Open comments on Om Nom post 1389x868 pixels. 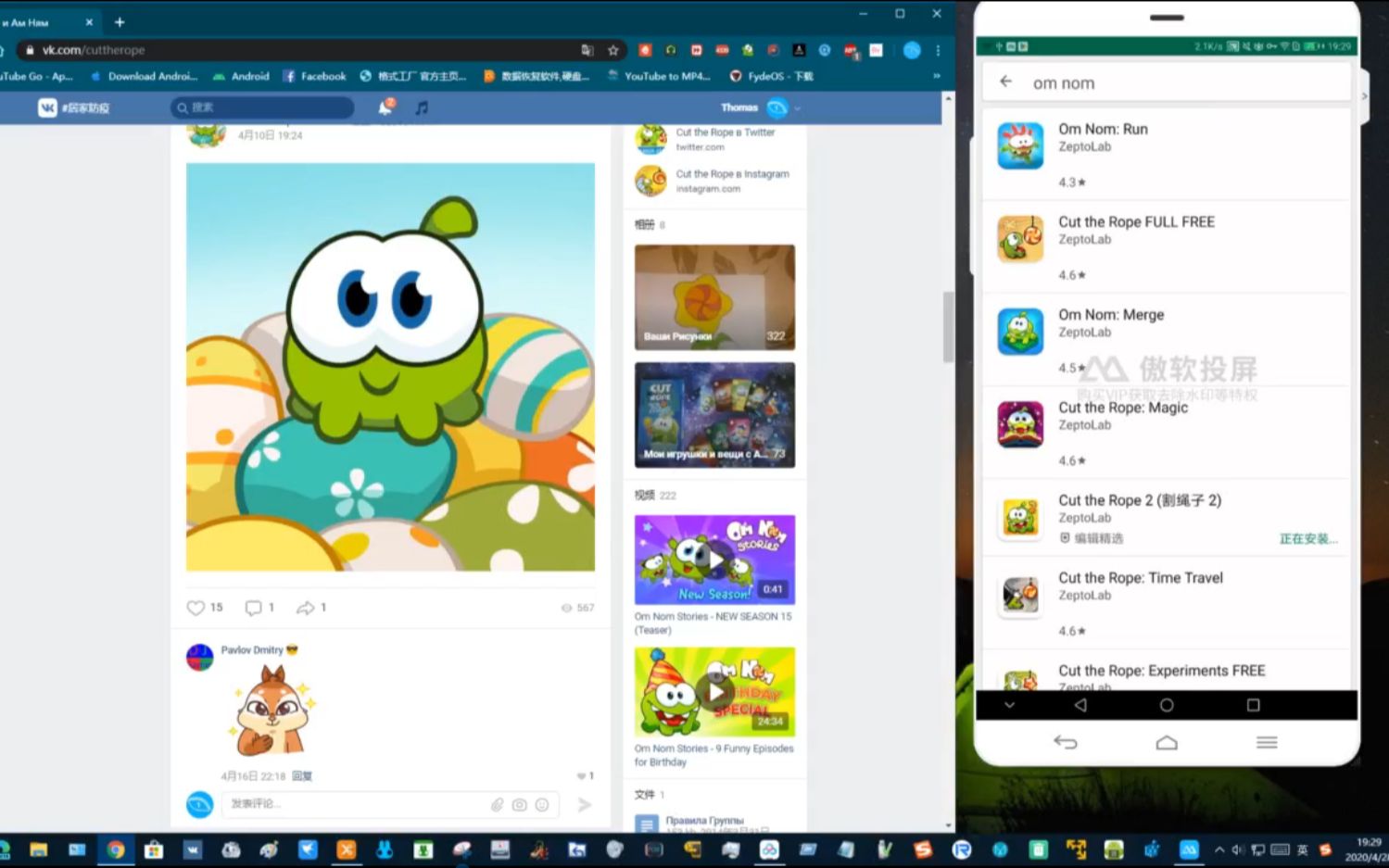point(253,608)
